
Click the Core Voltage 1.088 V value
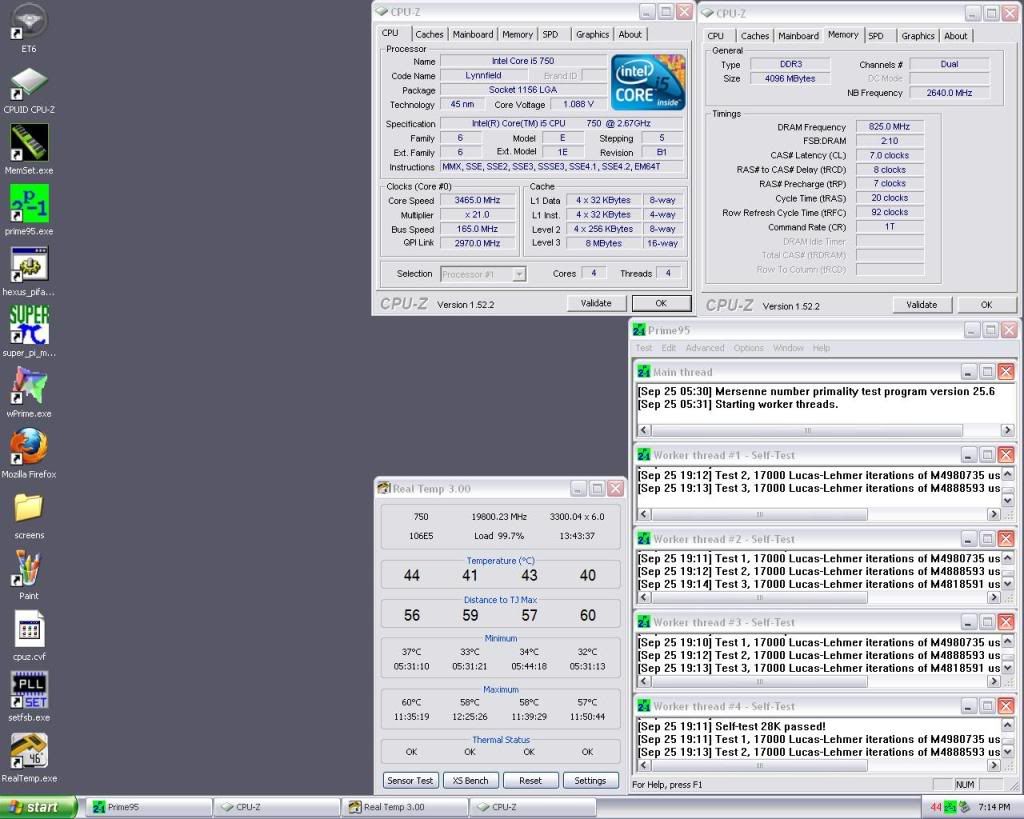(579, 104)
